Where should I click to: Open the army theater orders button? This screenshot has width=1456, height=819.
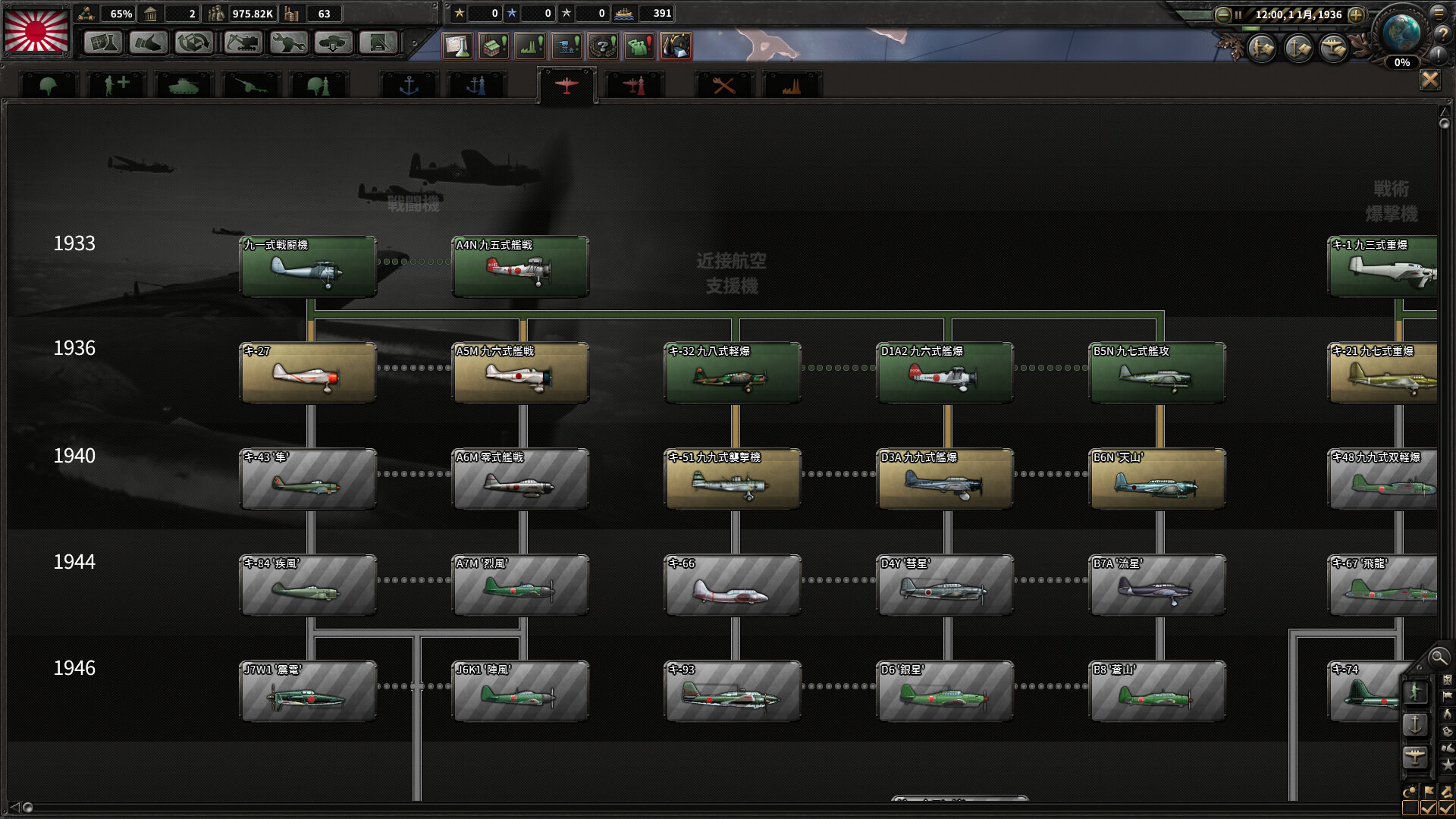pos(1263,49)
